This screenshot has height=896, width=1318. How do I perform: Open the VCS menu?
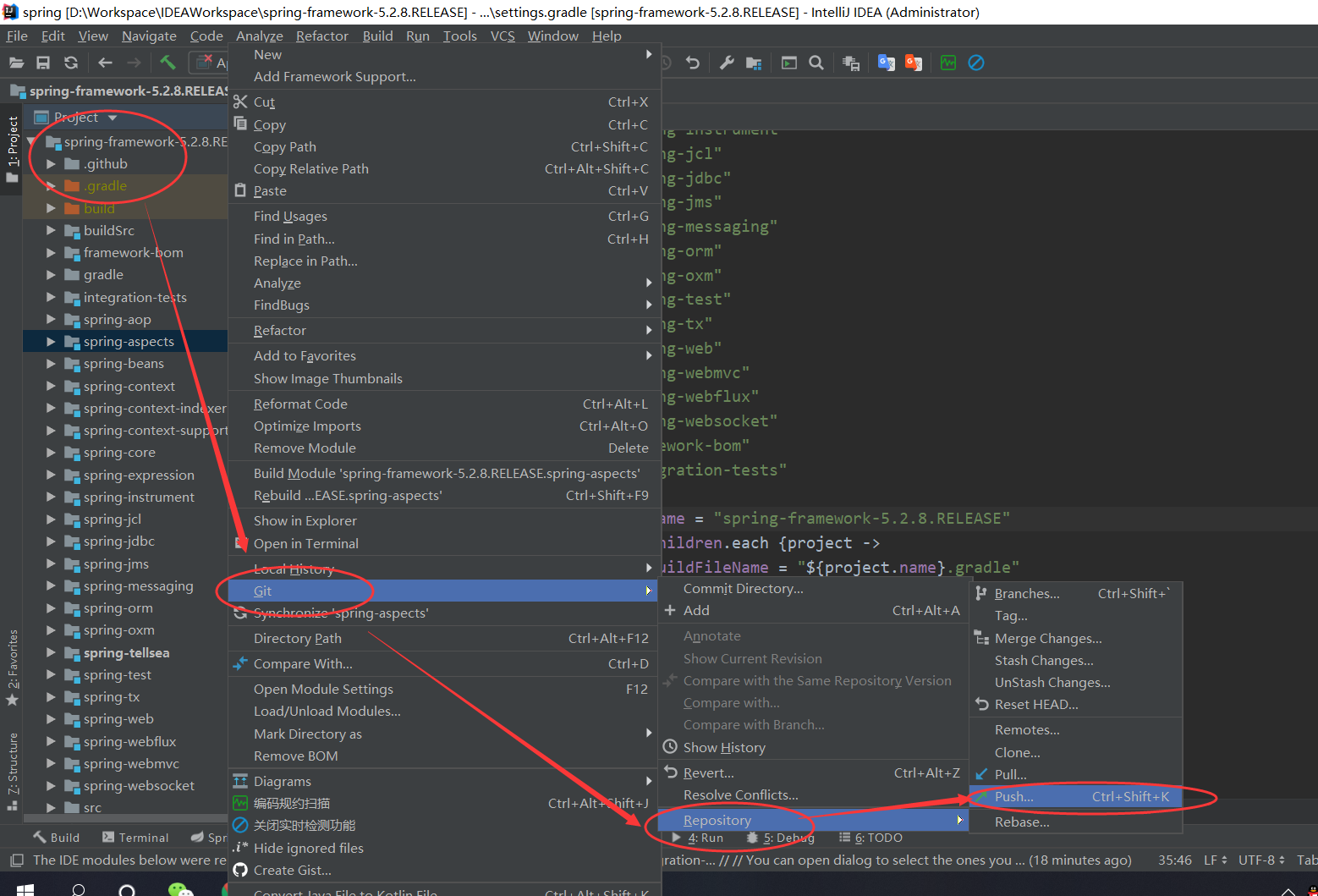[x=502, y=36]
